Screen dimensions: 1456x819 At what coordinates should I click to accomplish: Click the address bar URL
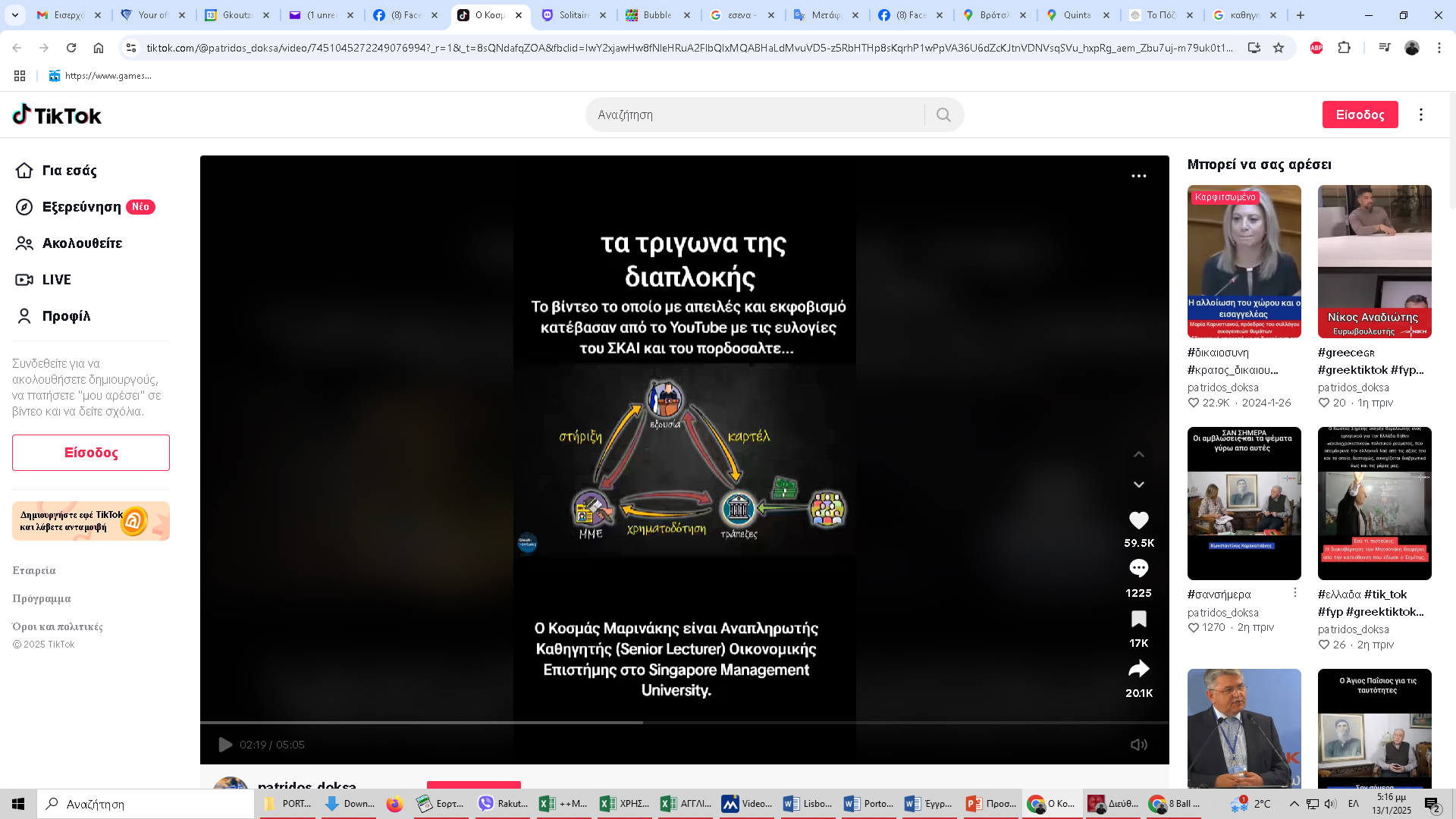(x=690, y=48)
